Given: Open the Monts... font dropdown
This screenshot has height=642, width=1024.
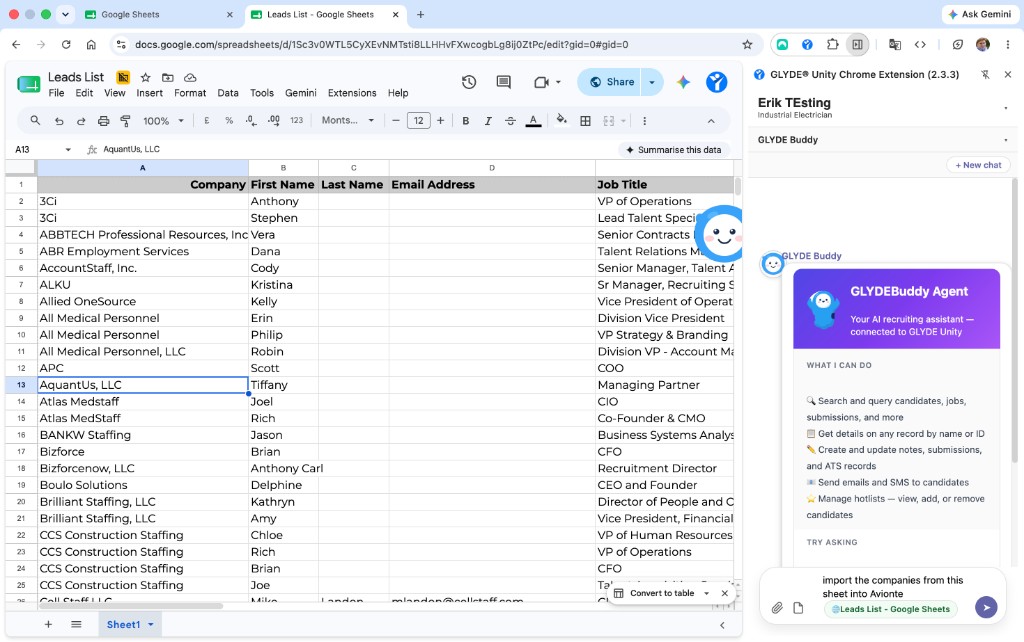Looking at the screenshot, I should coord(347,121).
